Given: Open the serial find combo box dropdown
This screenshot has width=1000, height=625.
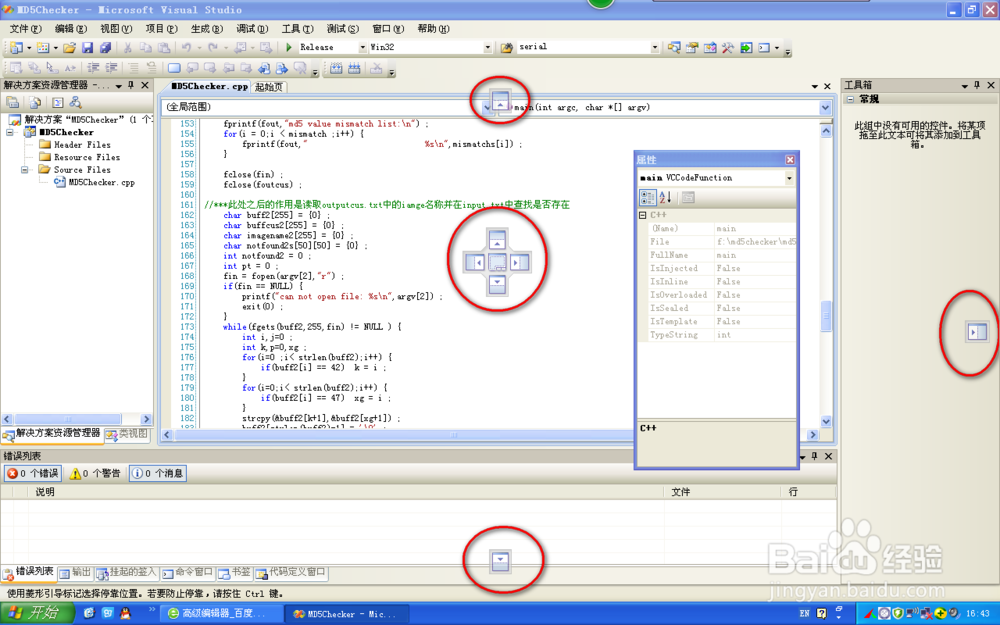Looking at the screenshot, I should (x=654, y=47).
